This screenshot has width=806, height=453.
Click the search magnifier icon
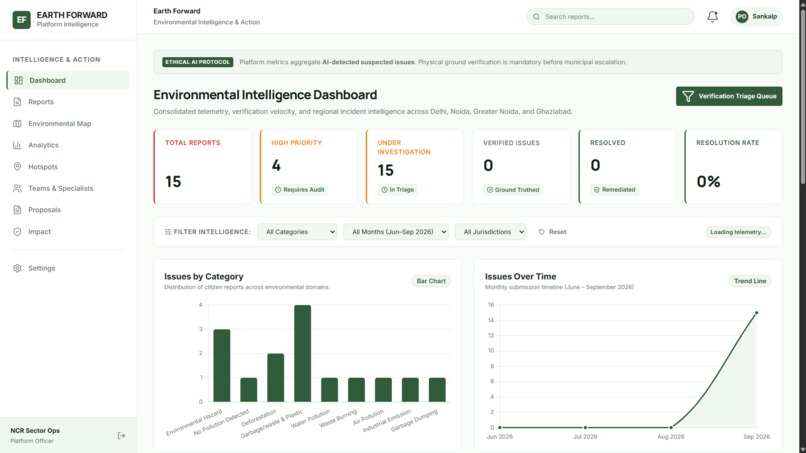pyautogui.click(x=536, y=16)
